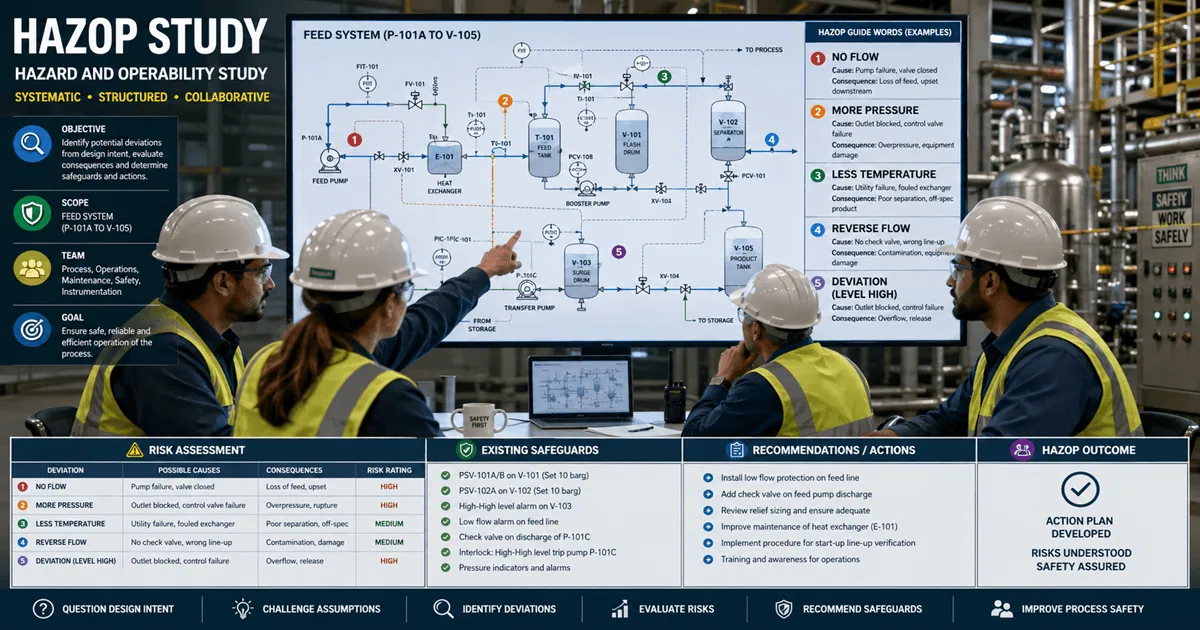
Task: Click the arrow bullet beside Add check valve on feed pump discharge
Action: coord(708,494)
